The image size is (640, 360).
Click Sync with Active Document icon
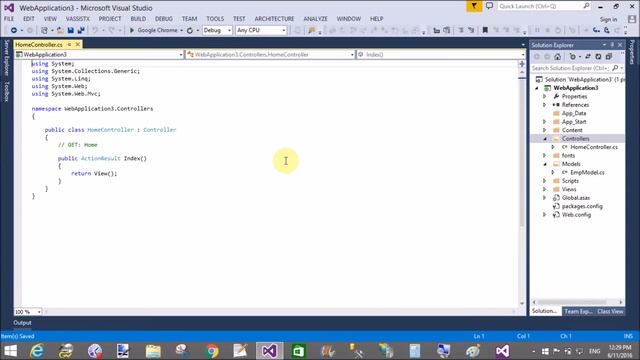point(588,57)
